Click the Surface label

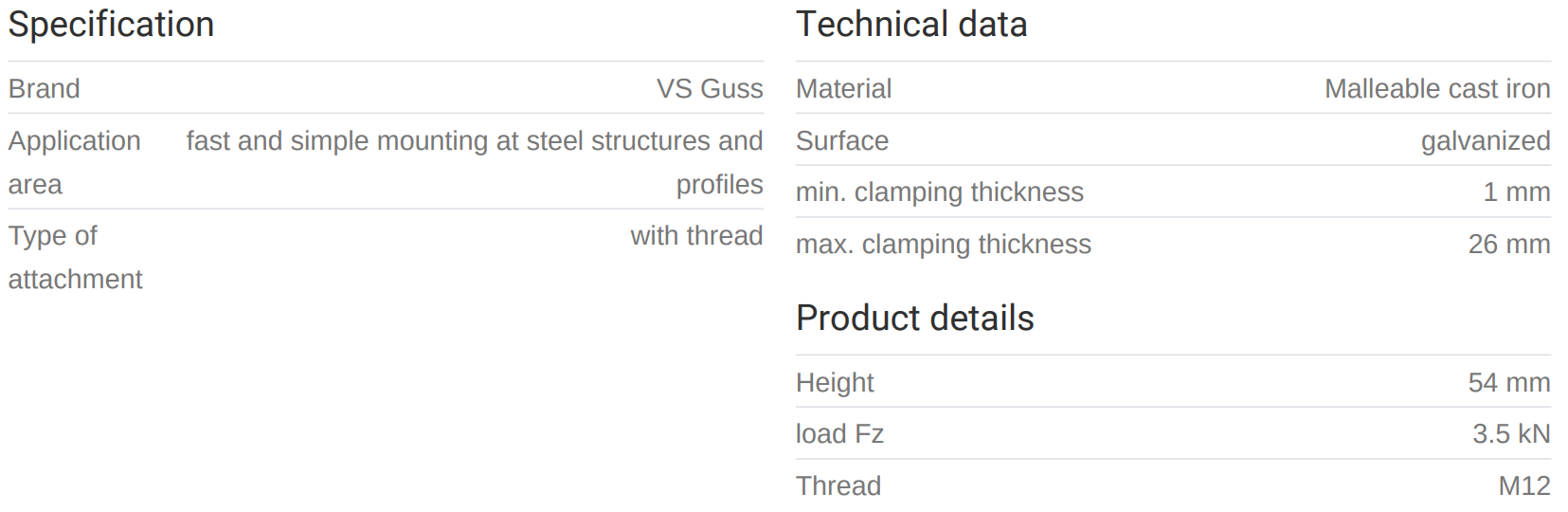click(841, 141)
